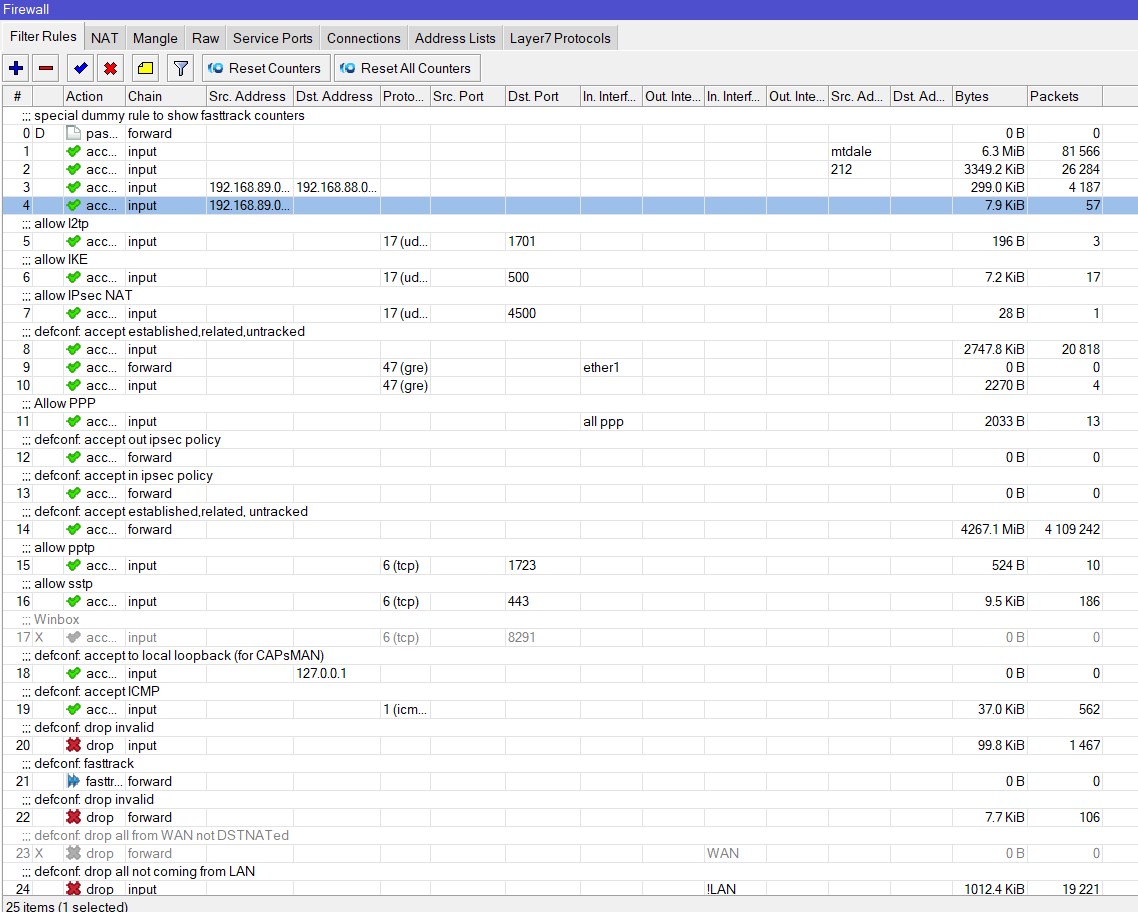Click the accept icon of rule 5
Image resolution: width=1138 pixels, height=912 pixels.
coord(73,242)
